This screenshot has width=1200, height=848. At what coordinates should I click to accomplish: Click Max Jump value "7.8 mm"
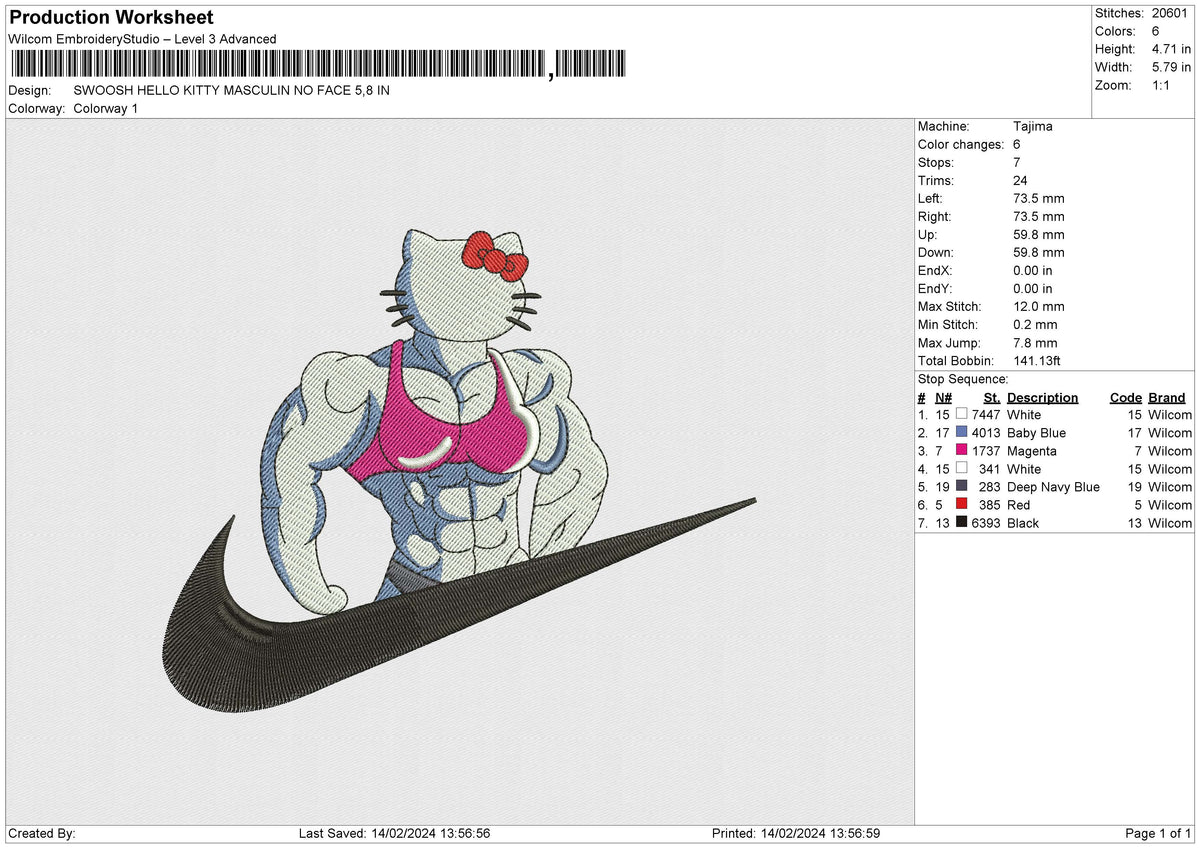click(x=1036, y=342)
